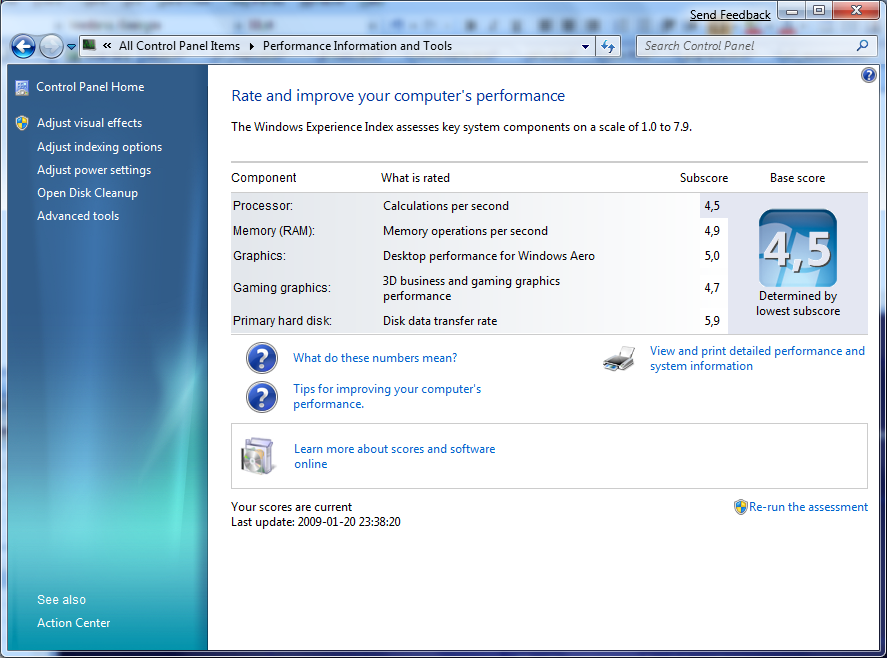The height and width of the screenshot is (658, 887).
Task: Click the Forward navigation arrow button
Action: pyautogui.click(x=51, y=46)
